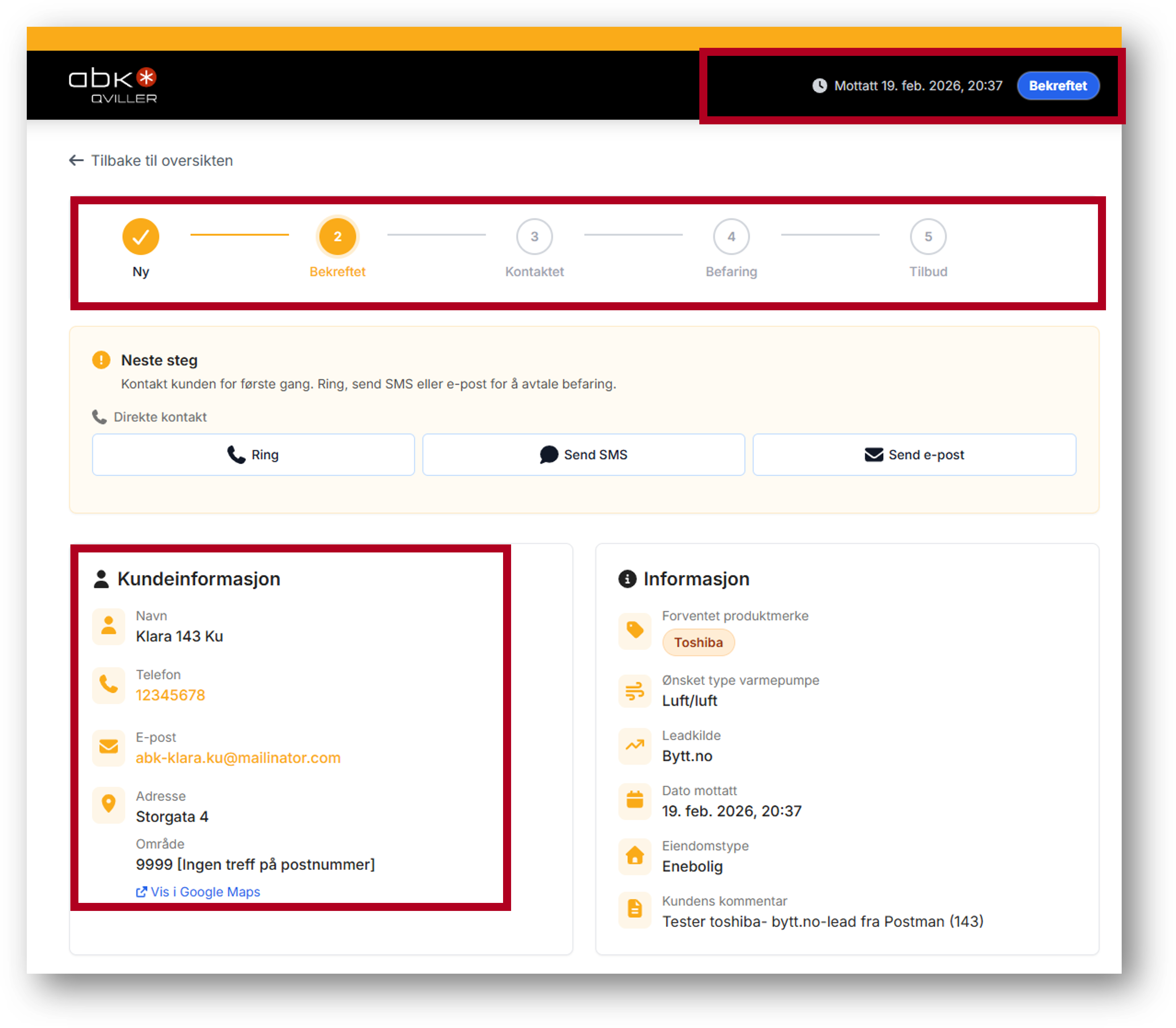Select step 3 Kontaktet
The height and width of the screenshot is (1028, 1176).
click(534, 236)
